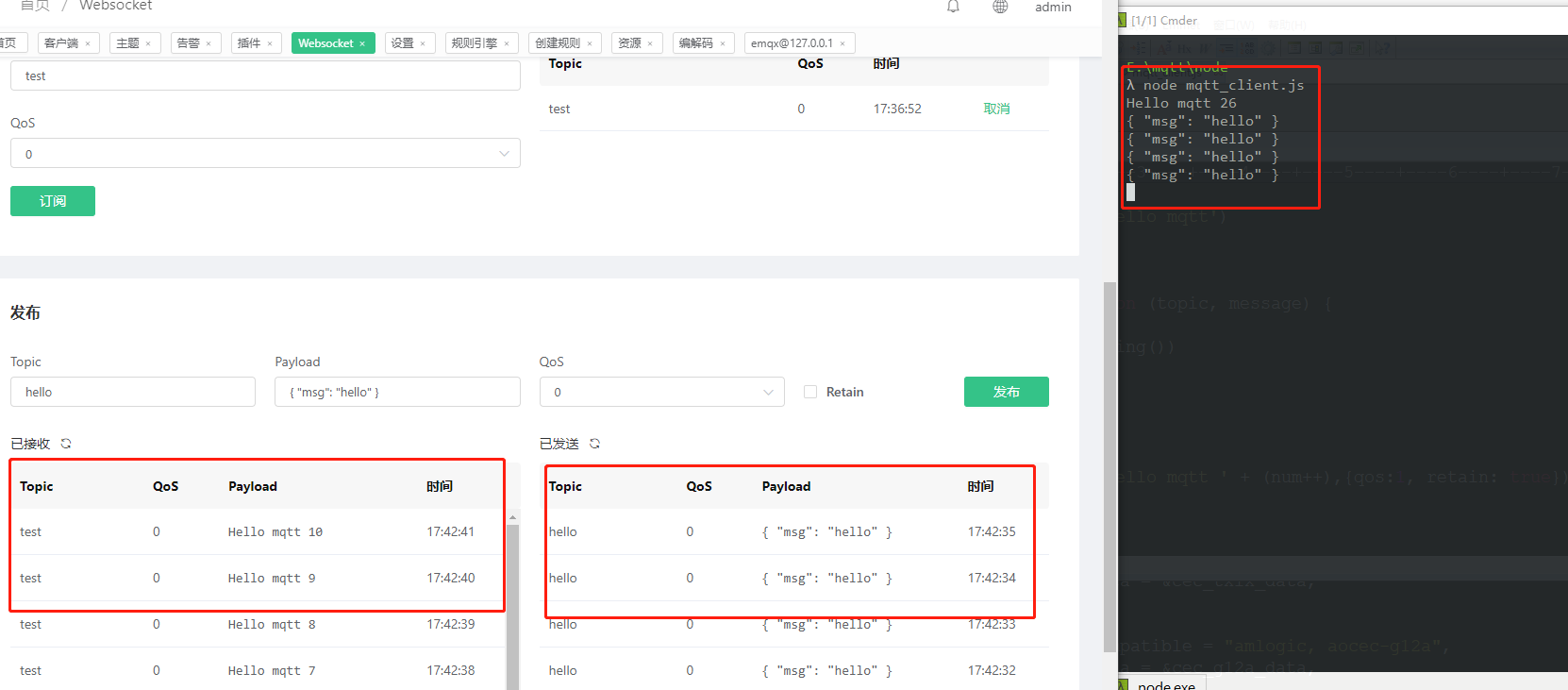This screenshot has height=690, width=1568.
Task: Close the active Websocket tab with its x
Action: tap(362, 43)
